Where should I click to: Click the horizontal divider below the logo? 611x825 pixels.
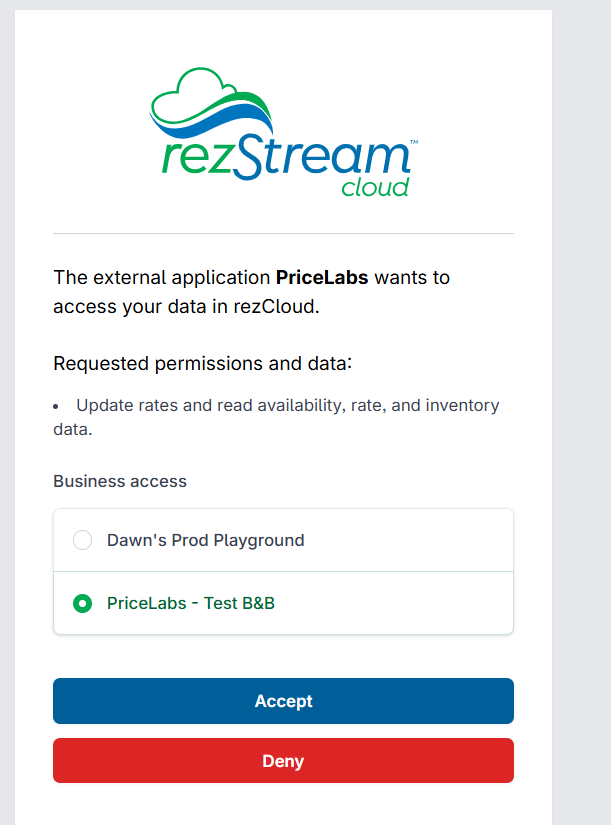pyautogui.click(x=283, y=233)
